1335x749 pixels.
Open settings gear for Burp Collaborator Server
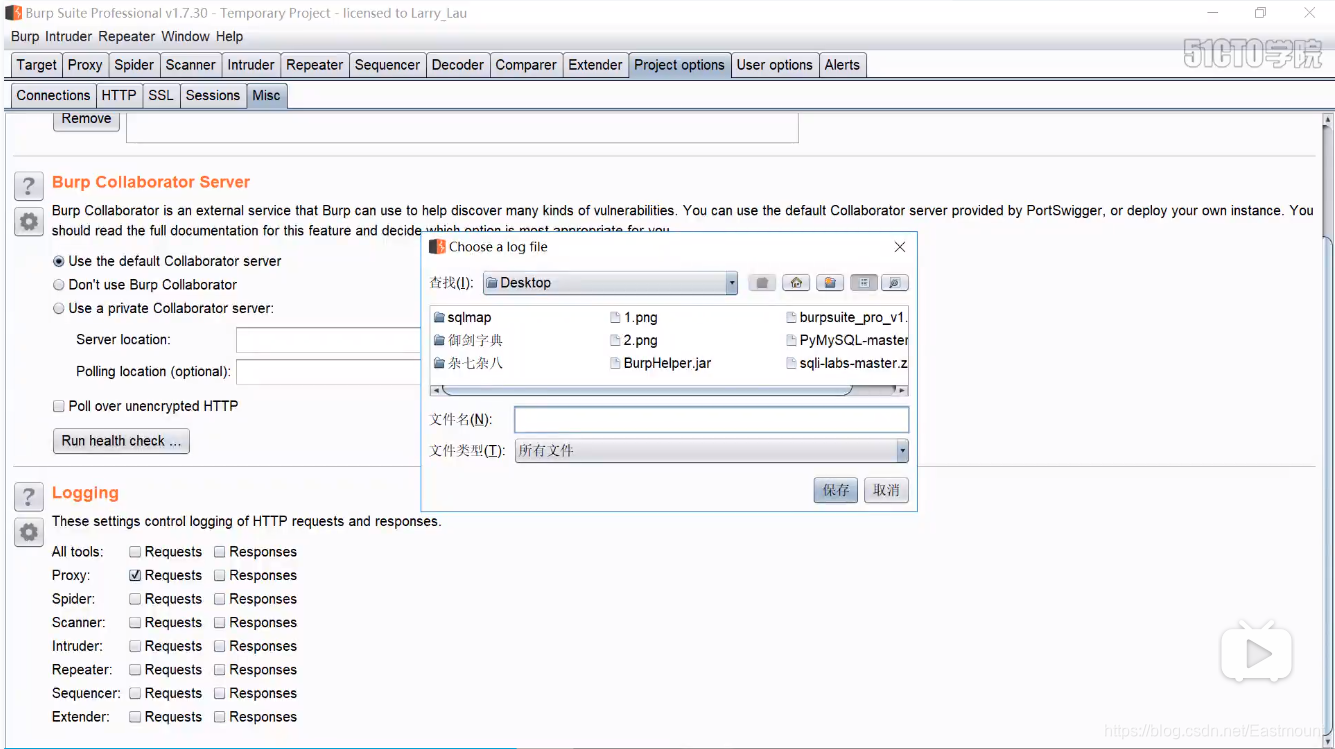click(29, 222)
